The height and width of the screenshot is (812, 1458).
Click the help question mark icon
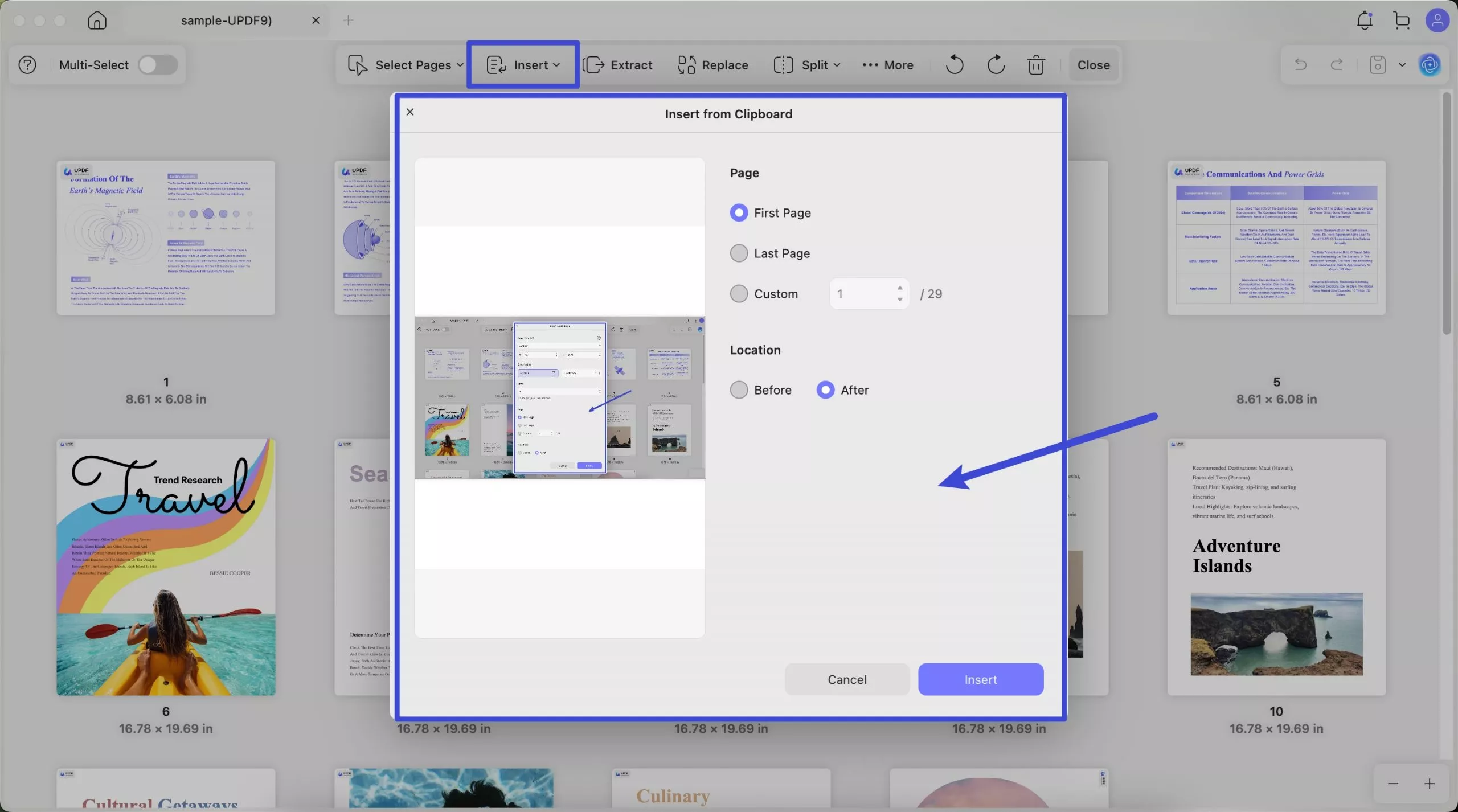point(27,65)
